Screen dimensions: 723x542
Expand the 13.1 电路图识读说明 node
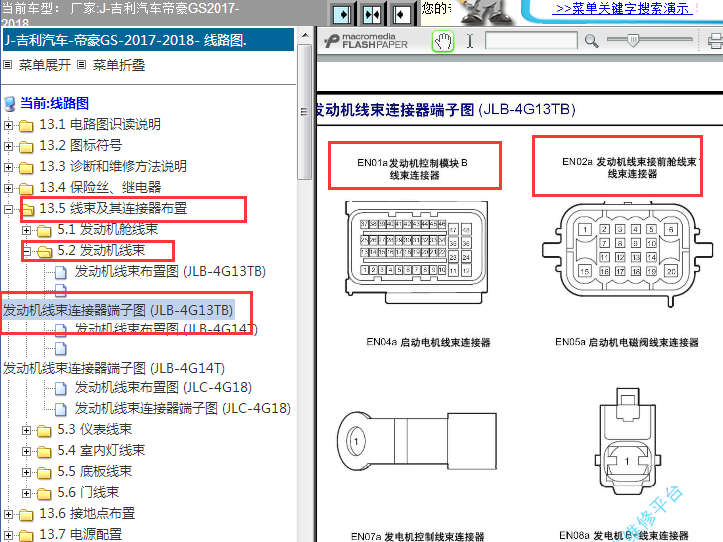click(x=8, y=125)
